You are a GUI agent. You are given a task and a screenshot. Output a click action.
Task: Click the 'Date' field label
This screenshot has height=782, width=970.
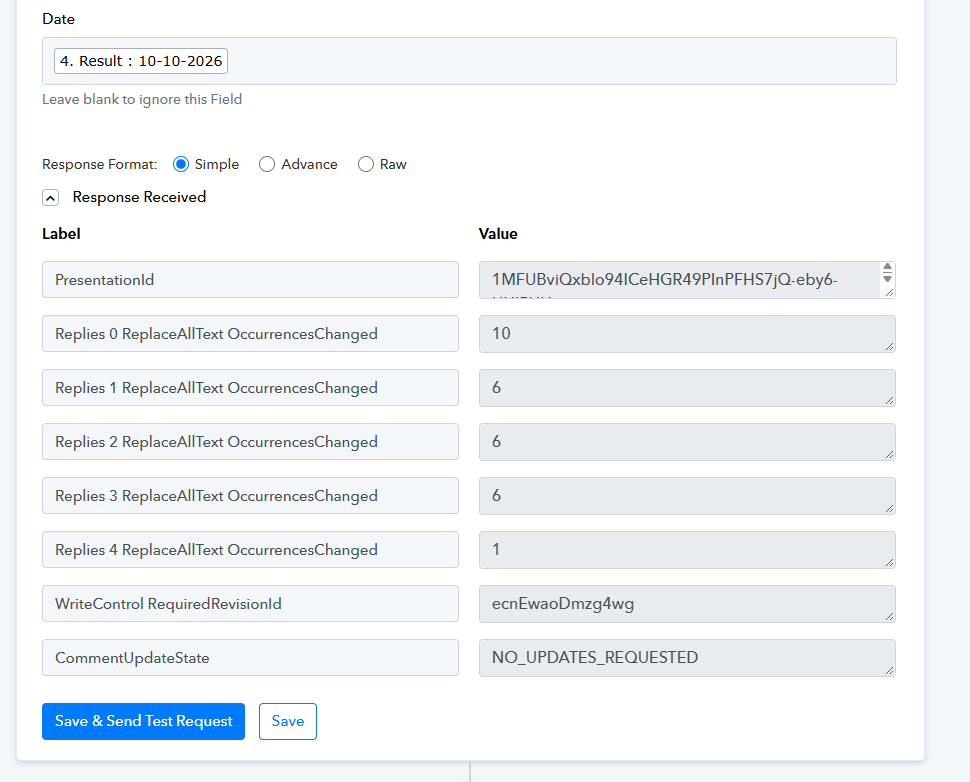58,19
